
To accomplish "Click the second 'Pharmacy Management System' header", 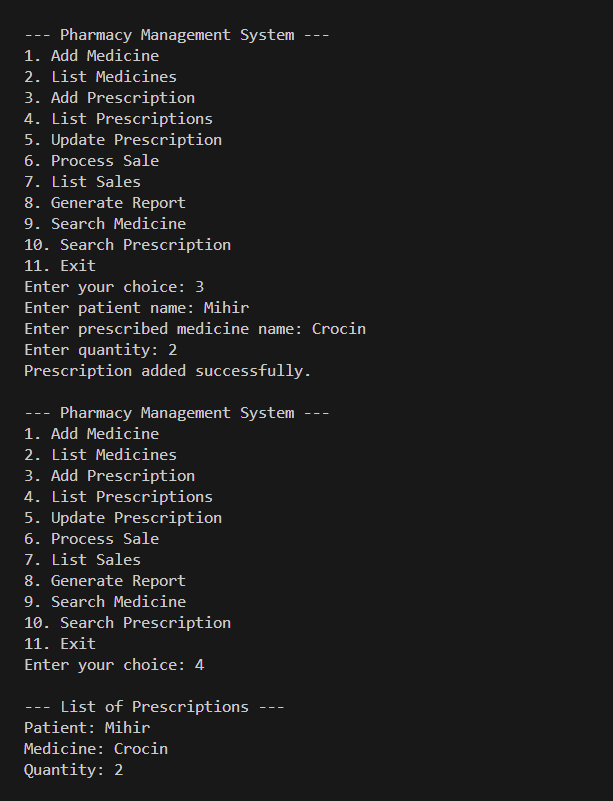I will pyautogui.click(x=177, y=413).
